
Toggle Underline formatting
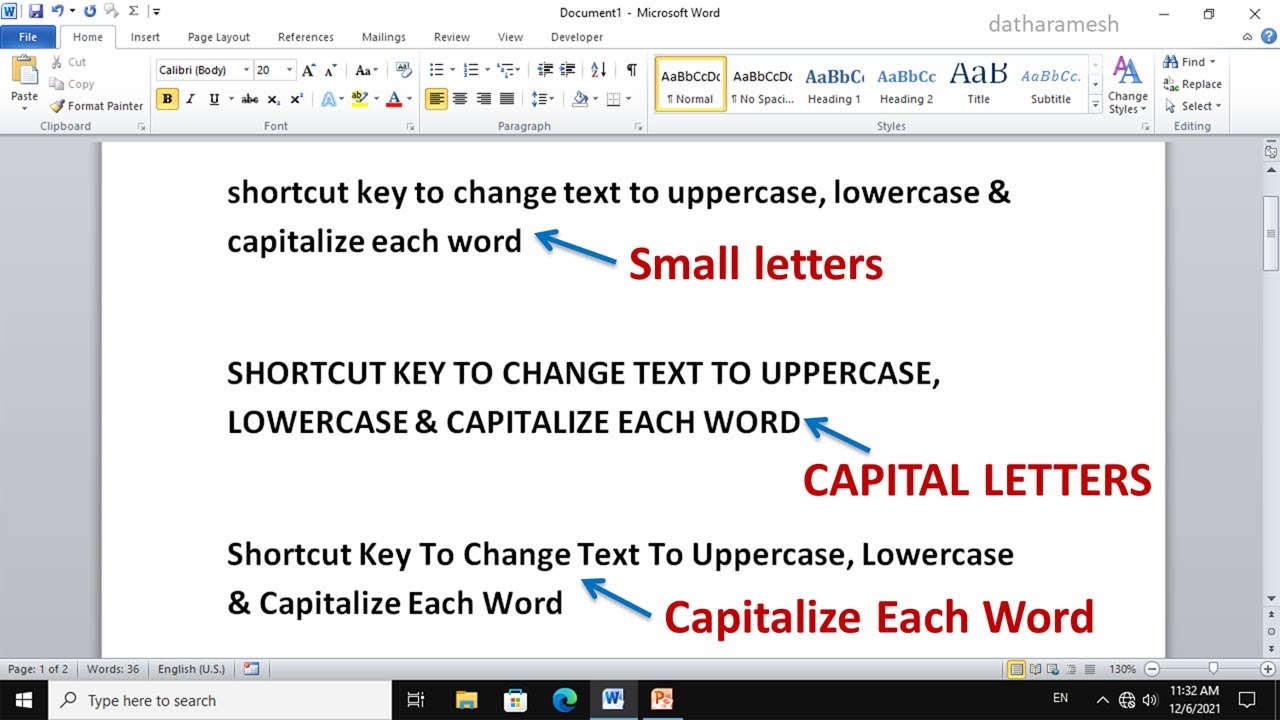[214, 99]
